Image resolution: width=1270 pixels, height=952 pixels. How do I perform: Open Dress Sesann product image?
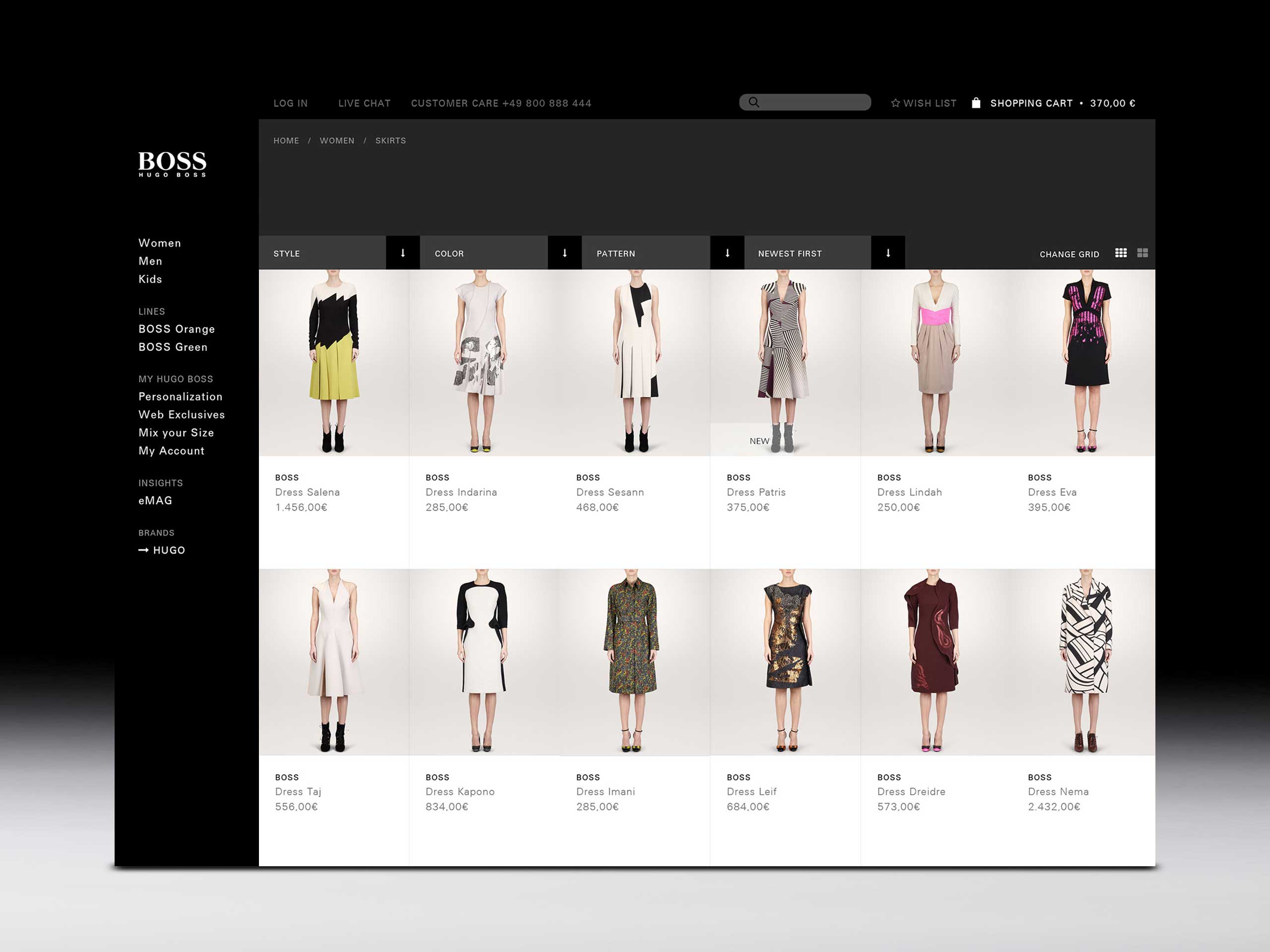point(635,362)
